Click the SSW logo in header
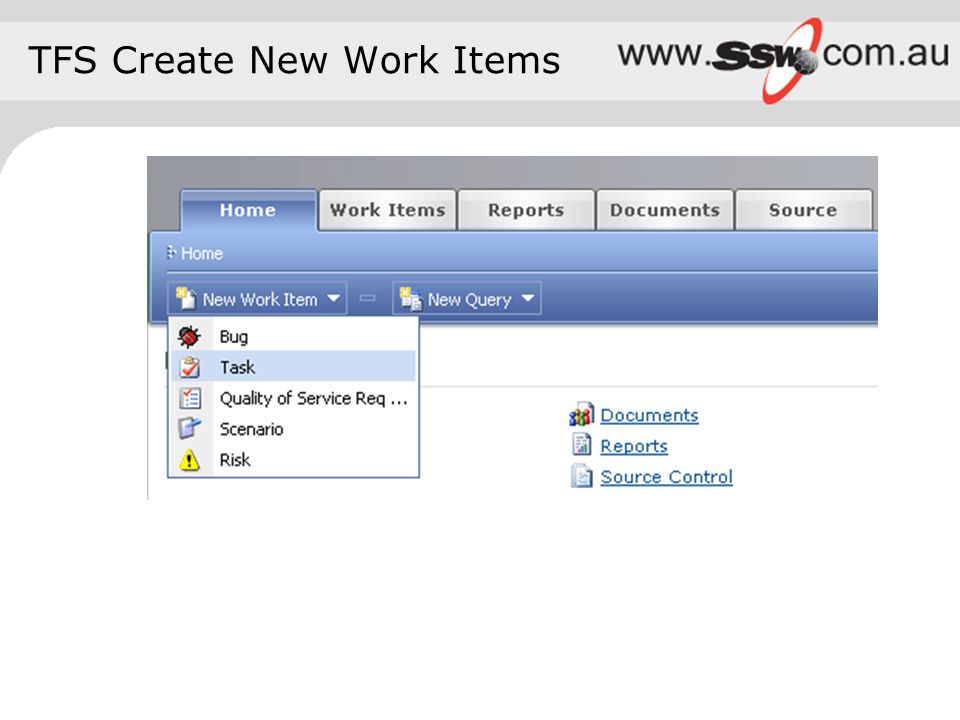This screenshot has height=720, width=960. point(783,59)
